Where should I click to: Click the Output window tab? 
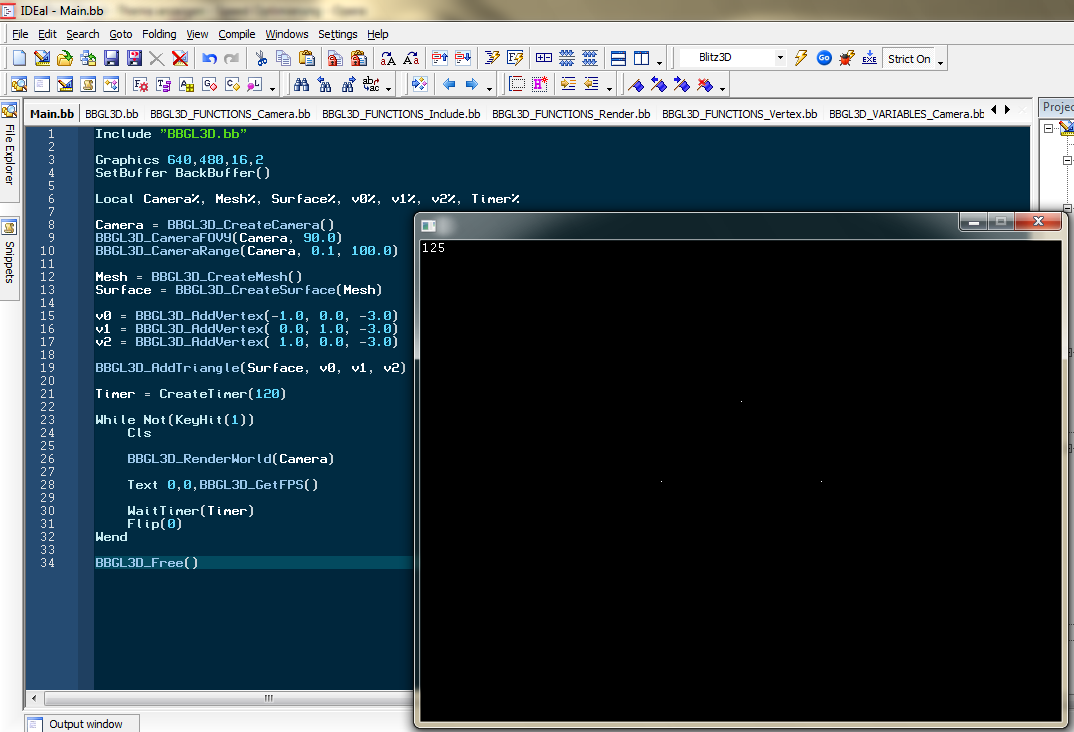click(x=85, y=724)
